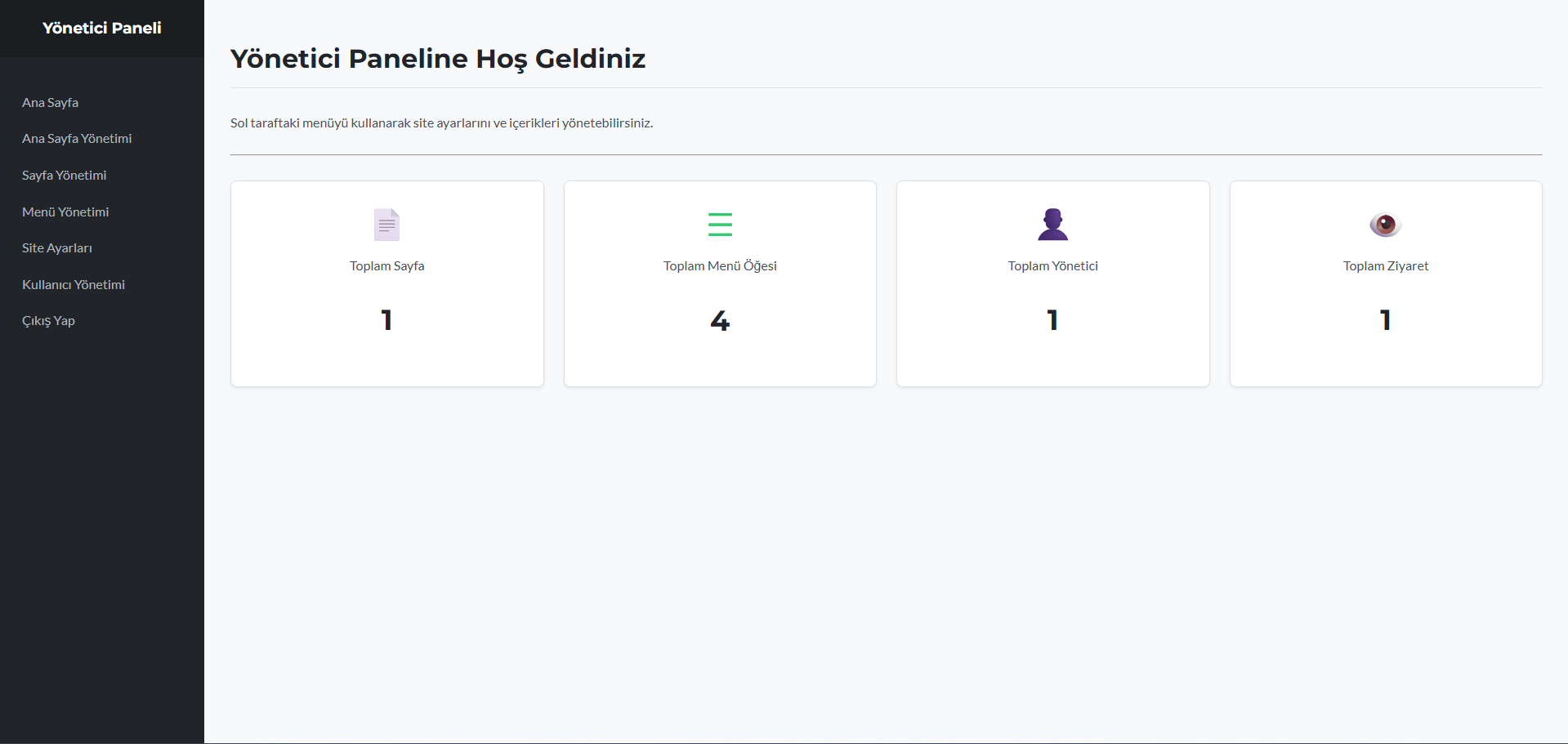Click the eye icon above Toplam Ziyaret
1568x744 pixels.
[1385, 225]
